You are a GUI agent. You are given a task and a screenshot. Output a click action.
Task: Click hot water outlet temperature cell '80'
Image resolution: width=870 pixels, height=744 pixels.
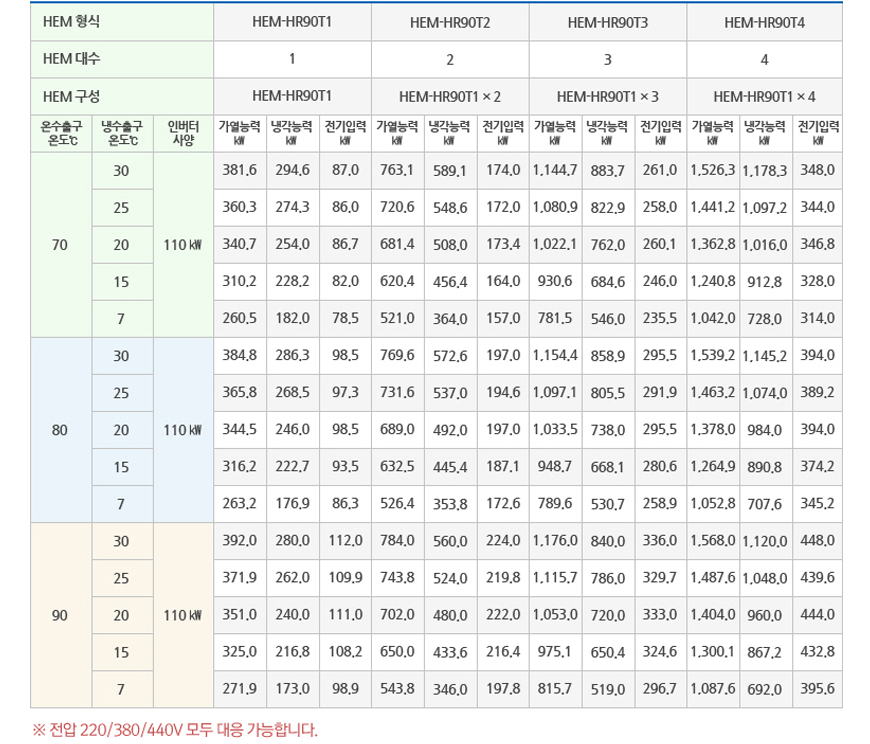[x=60, y=430]
